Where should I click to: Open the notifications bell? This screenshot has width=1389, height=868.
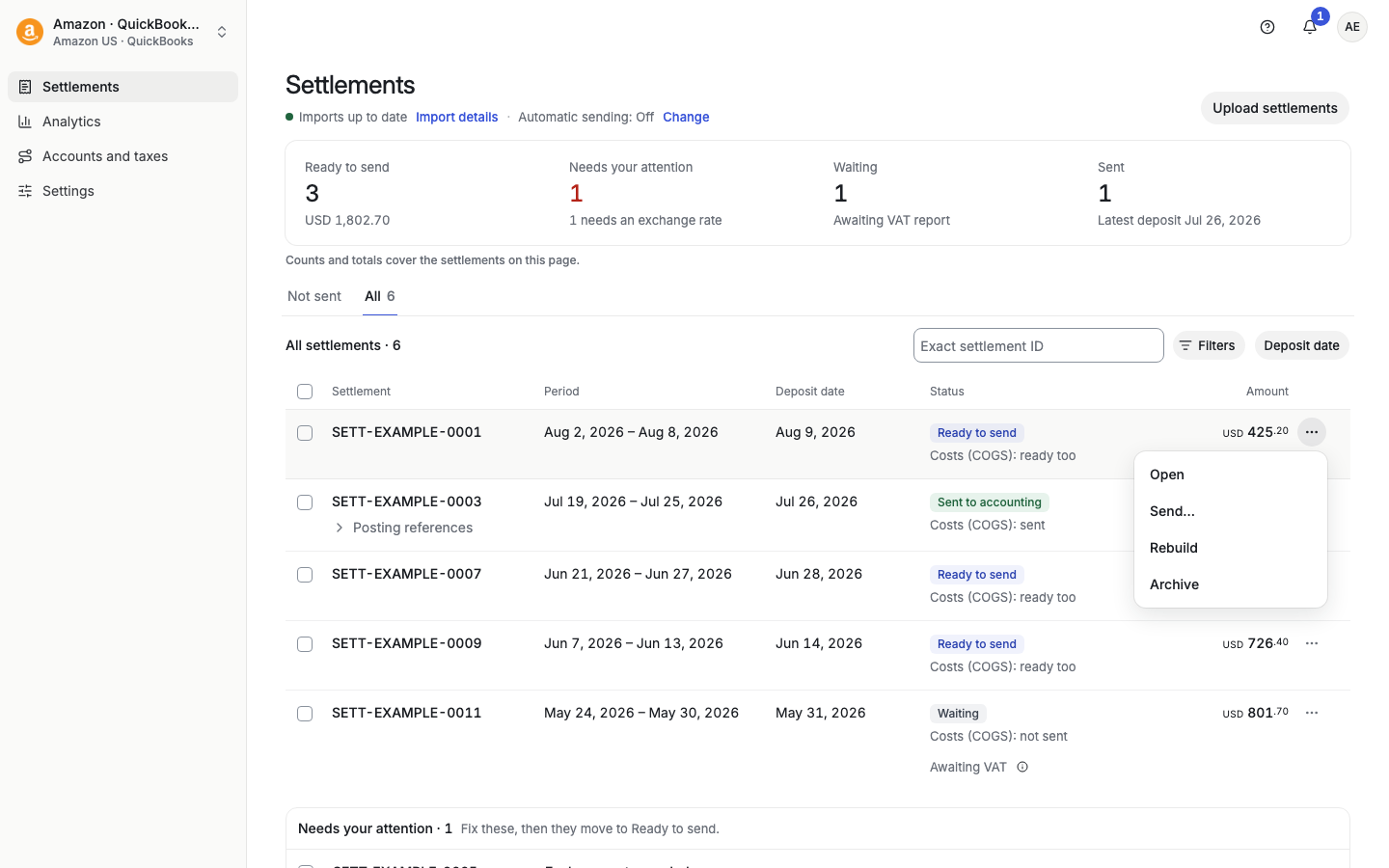pos(1310,27)
